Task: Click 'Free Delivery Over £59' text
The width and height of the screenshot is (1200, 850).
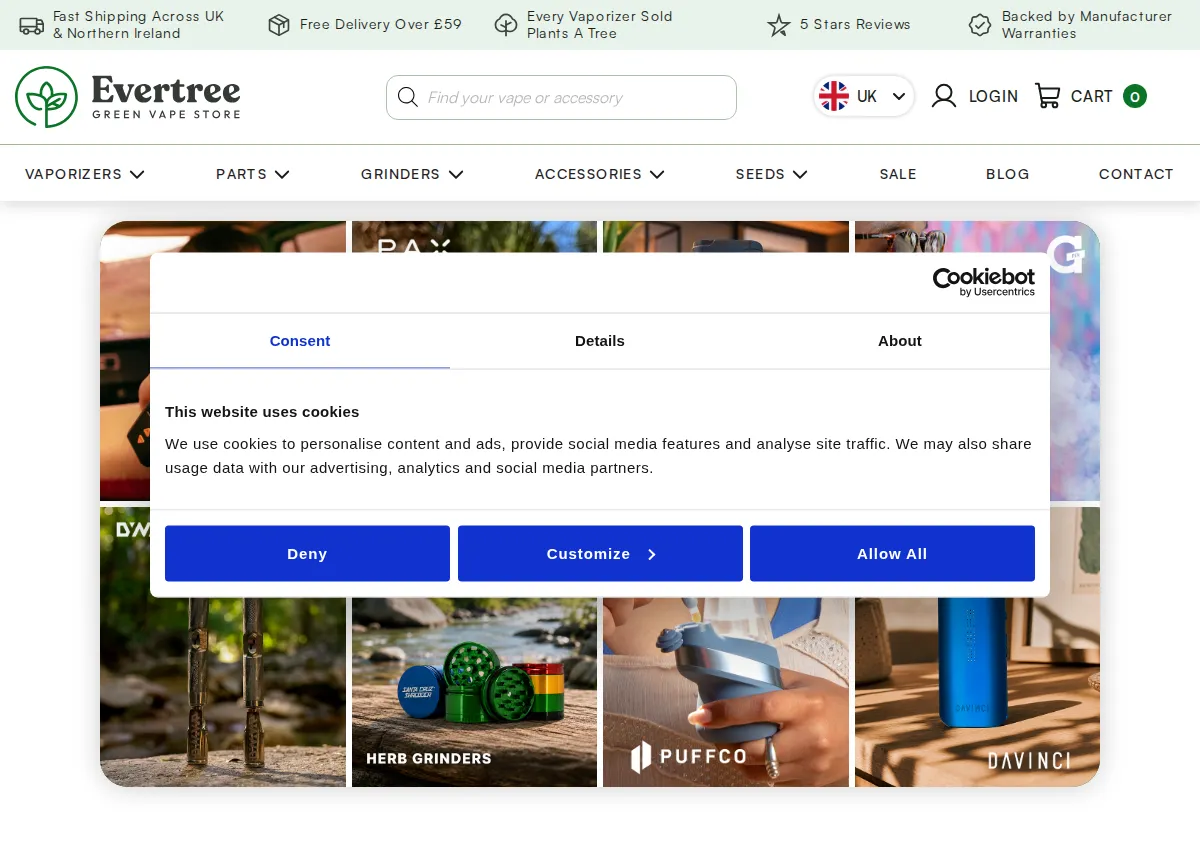Action: coord(381,24)
